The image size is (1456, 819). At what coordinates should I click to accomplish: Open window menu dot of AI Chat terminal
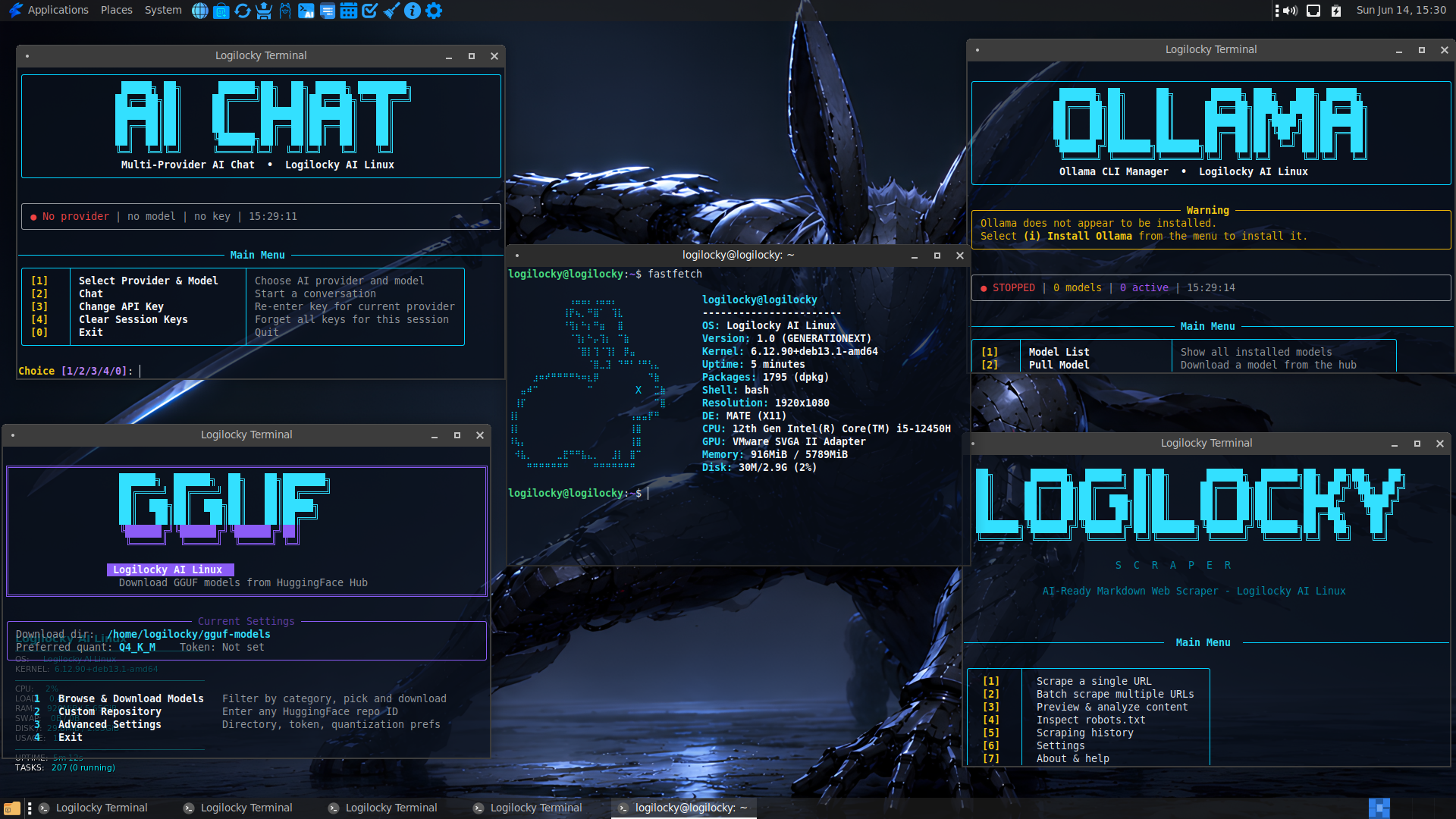(27, 56)
